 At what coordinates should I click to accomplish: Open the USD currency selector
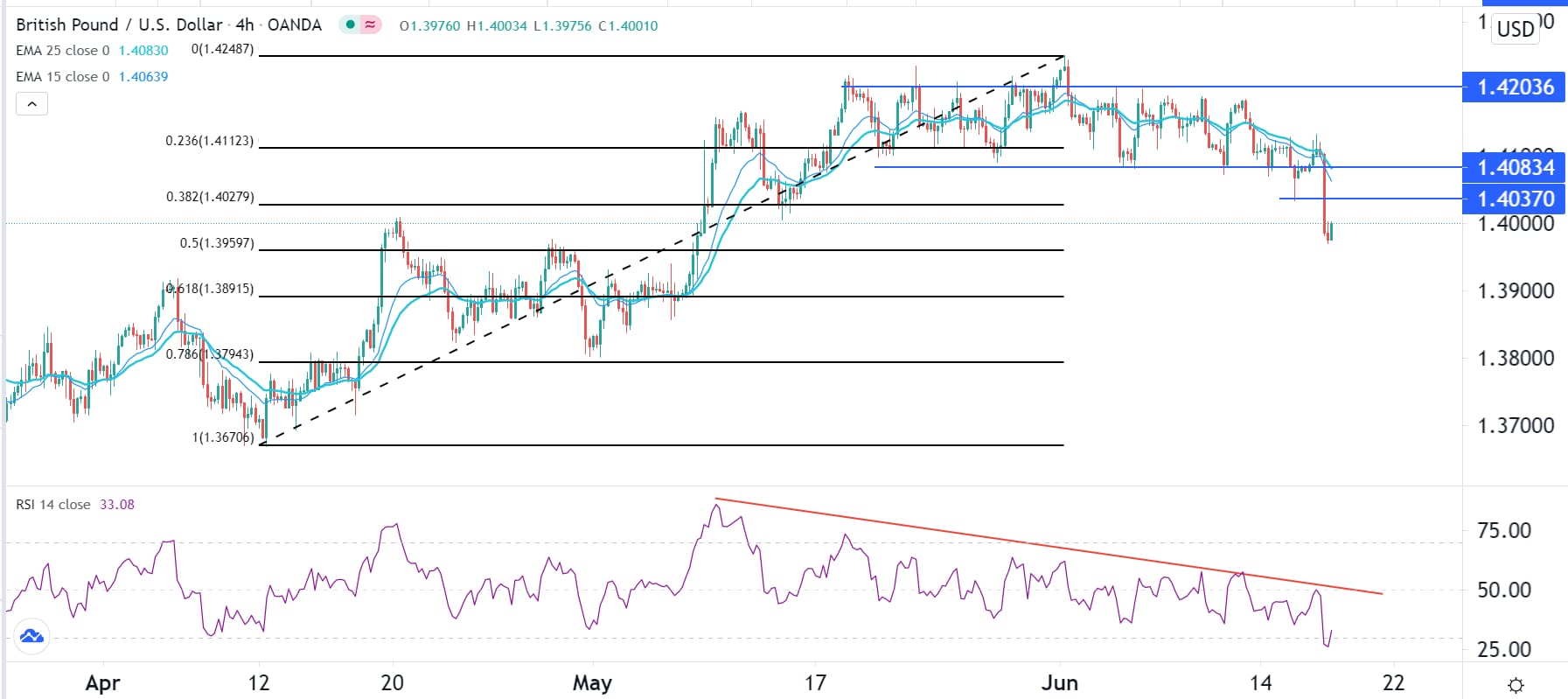pyautogui.click(x=1516, y=28)
